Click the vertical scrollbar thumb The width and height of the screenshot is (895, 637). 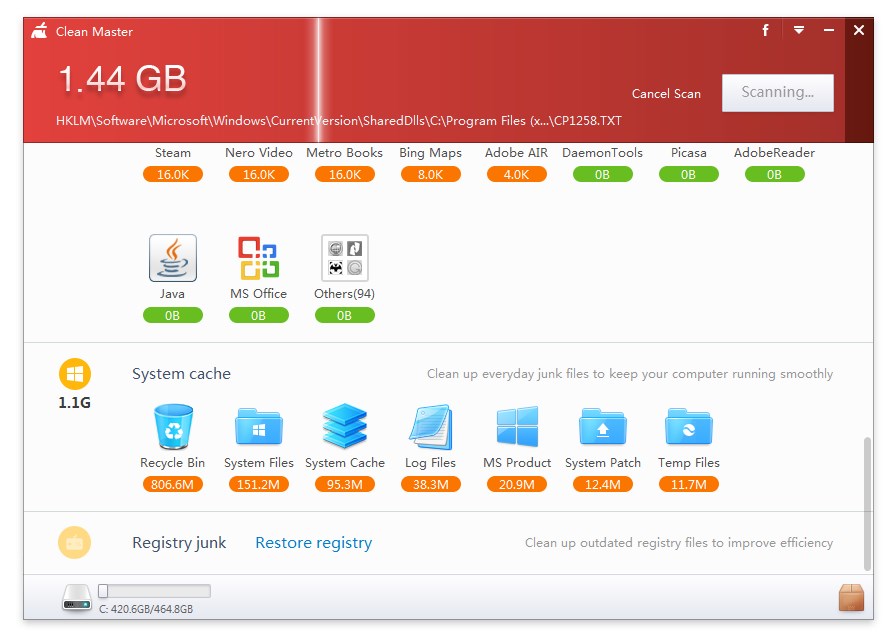point(868,504)
